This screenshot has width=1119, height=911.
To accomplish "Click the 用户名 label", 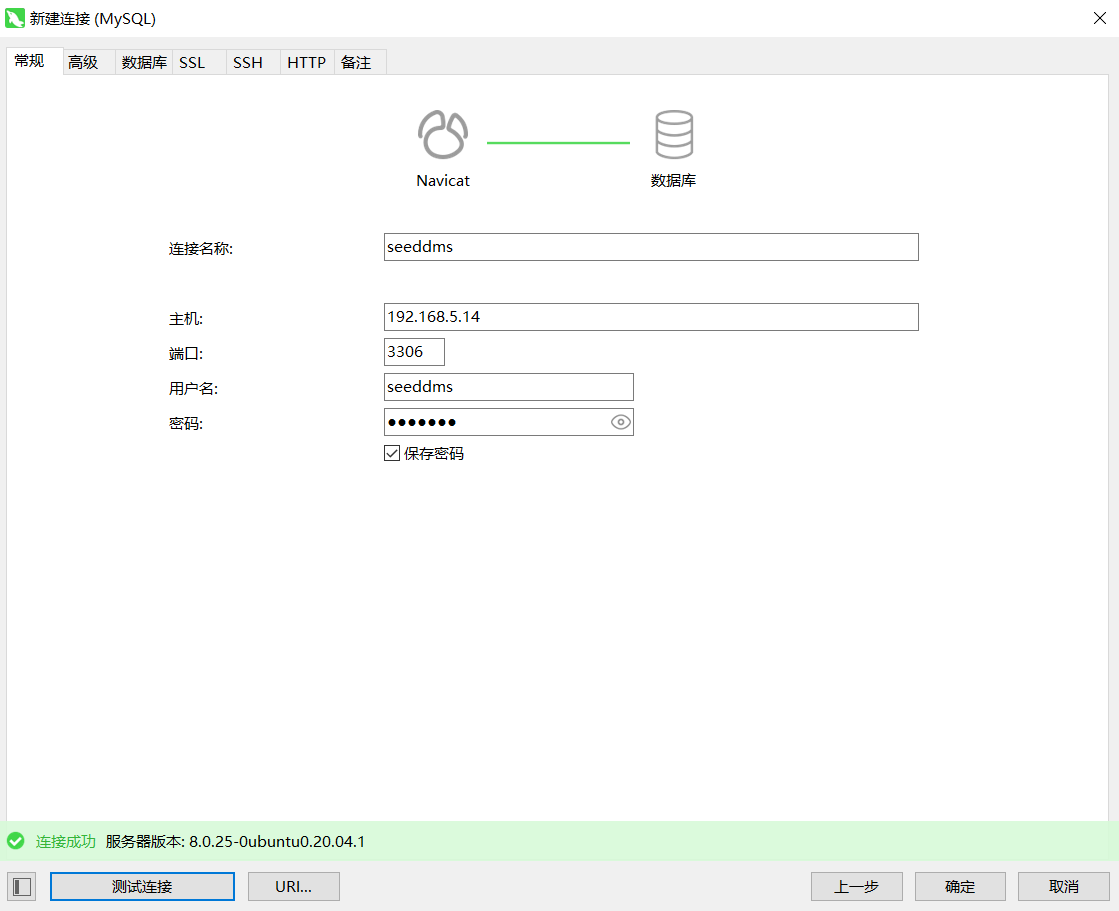I will point(193,389).
